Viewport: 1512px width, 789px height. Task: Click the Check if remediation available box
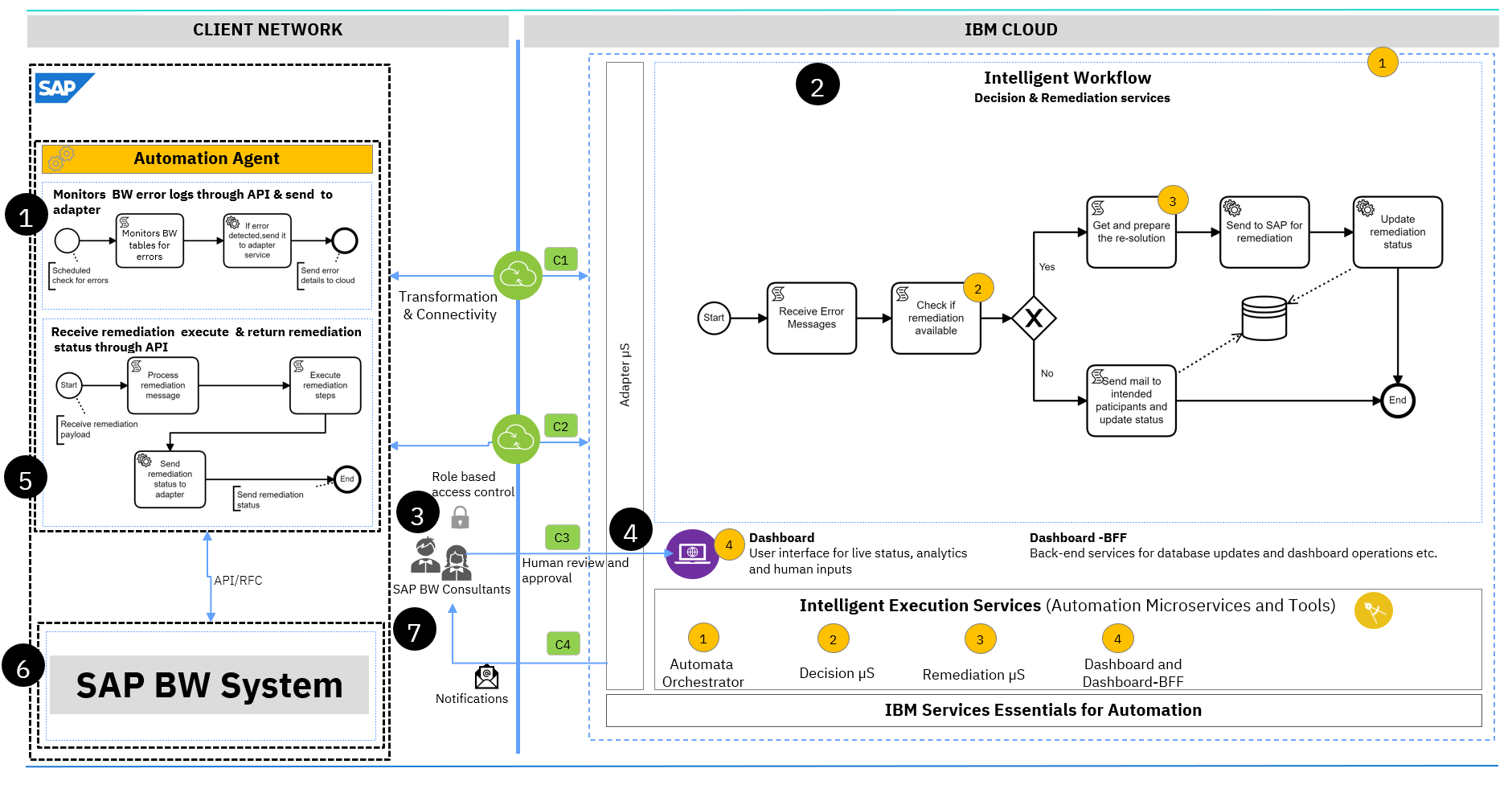click(936, 318)
